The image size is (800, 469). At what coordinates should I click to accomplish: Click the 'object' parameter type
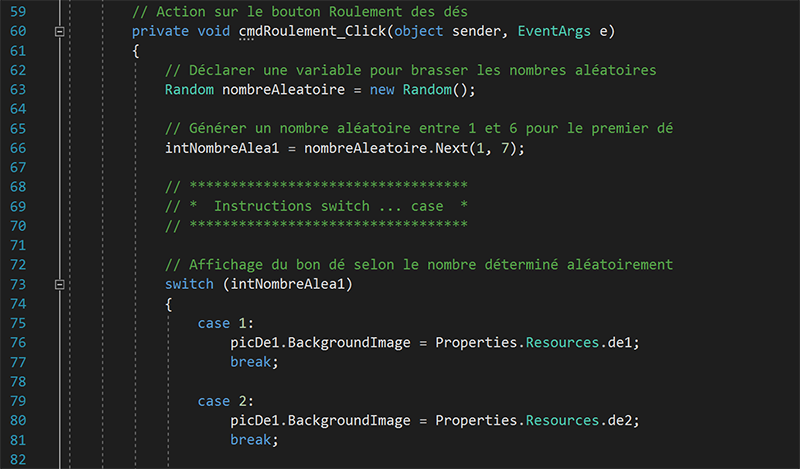pos(418,32)
